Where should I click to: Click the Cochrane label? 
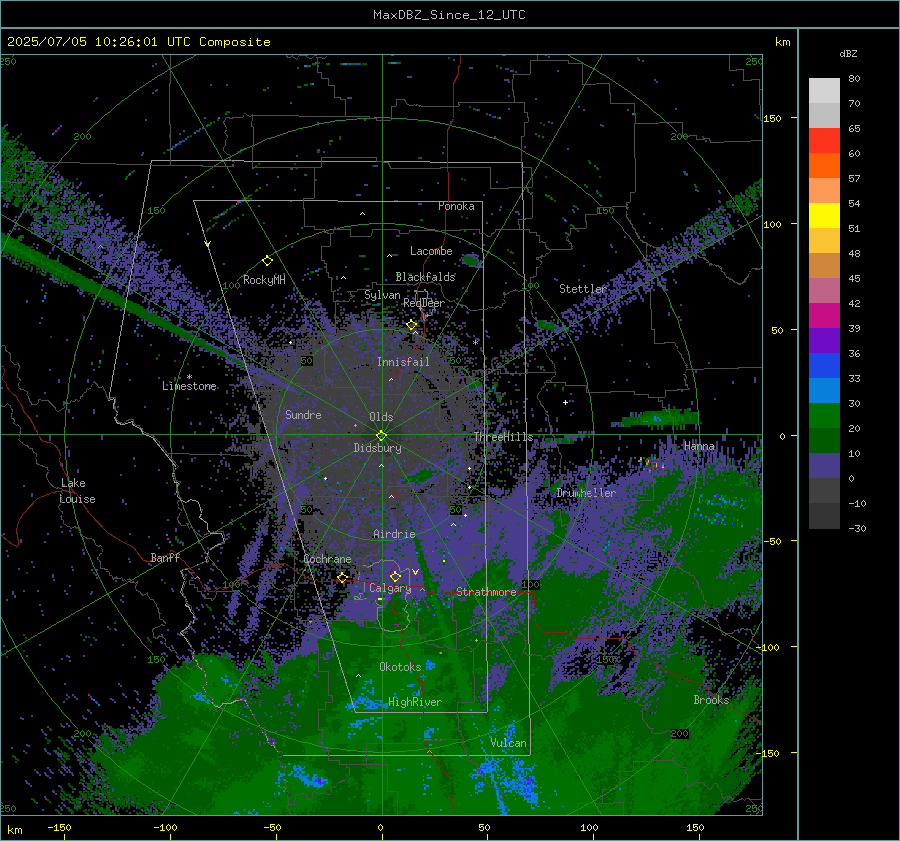click(327, 559)
